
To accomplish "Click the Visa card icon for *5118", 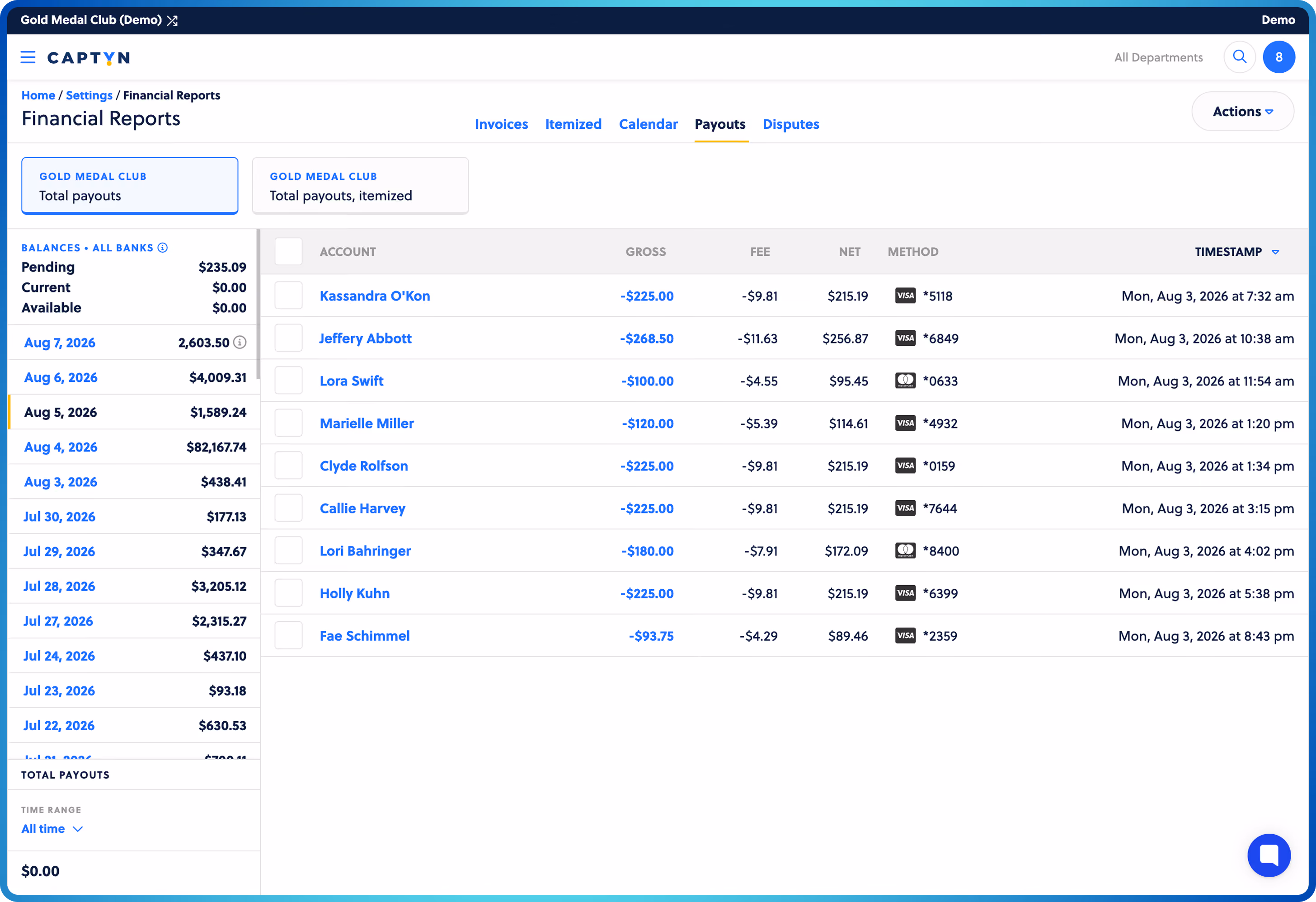I will click(x=905, y=296).
